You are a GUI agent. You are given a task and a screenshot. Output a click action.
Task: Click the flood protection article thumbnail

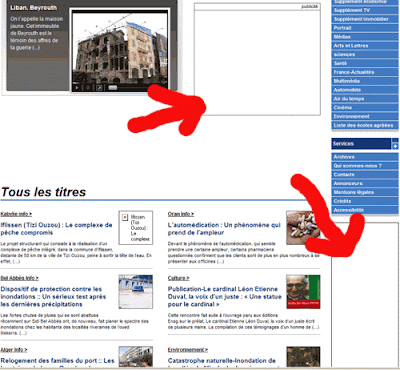tap(136, 292)
